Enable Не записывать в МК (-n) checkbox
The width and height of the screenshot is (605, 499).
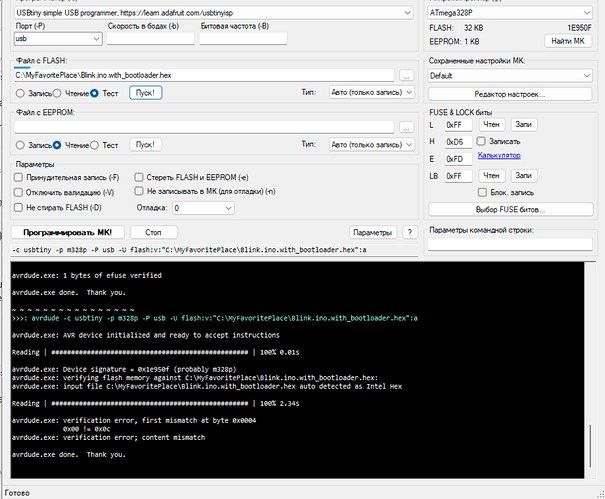click(x=205, y=191)
